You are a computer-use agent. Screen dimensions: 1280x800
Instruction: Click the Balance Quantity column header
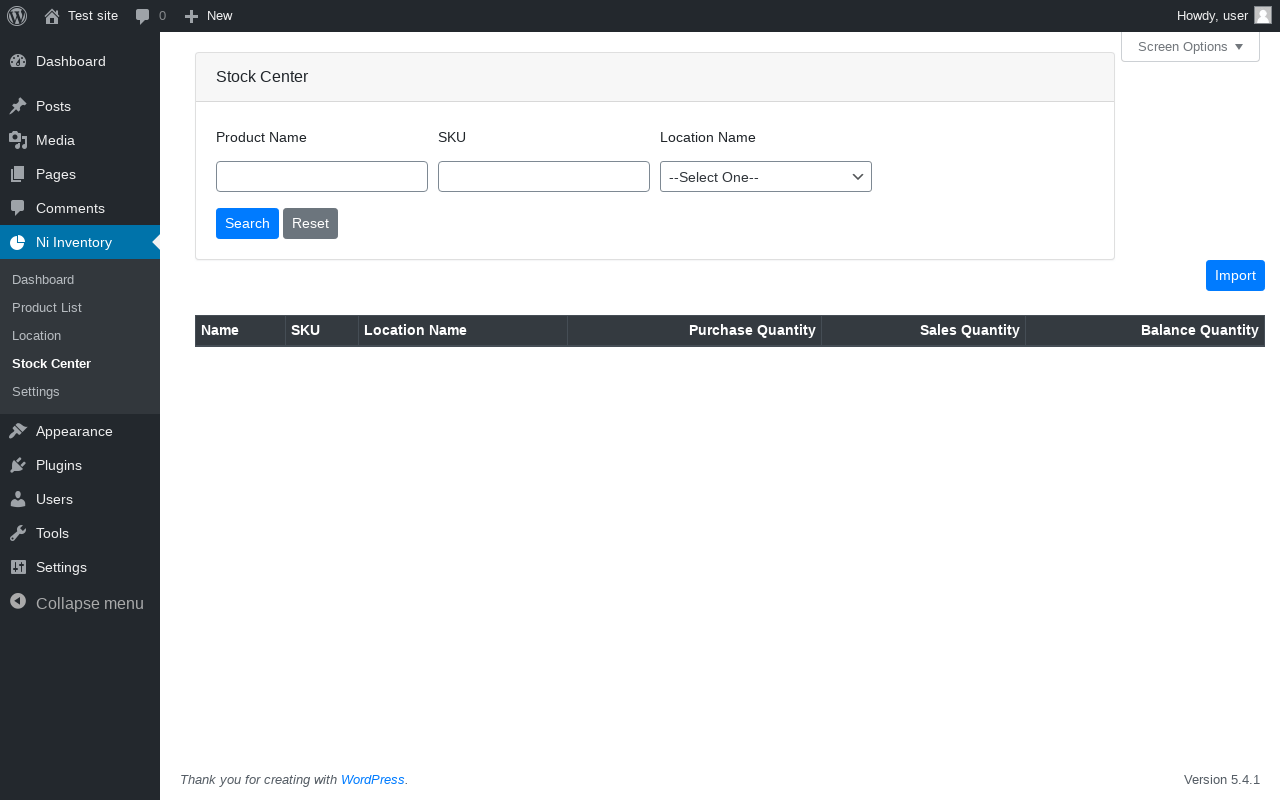coord(1145,330)
